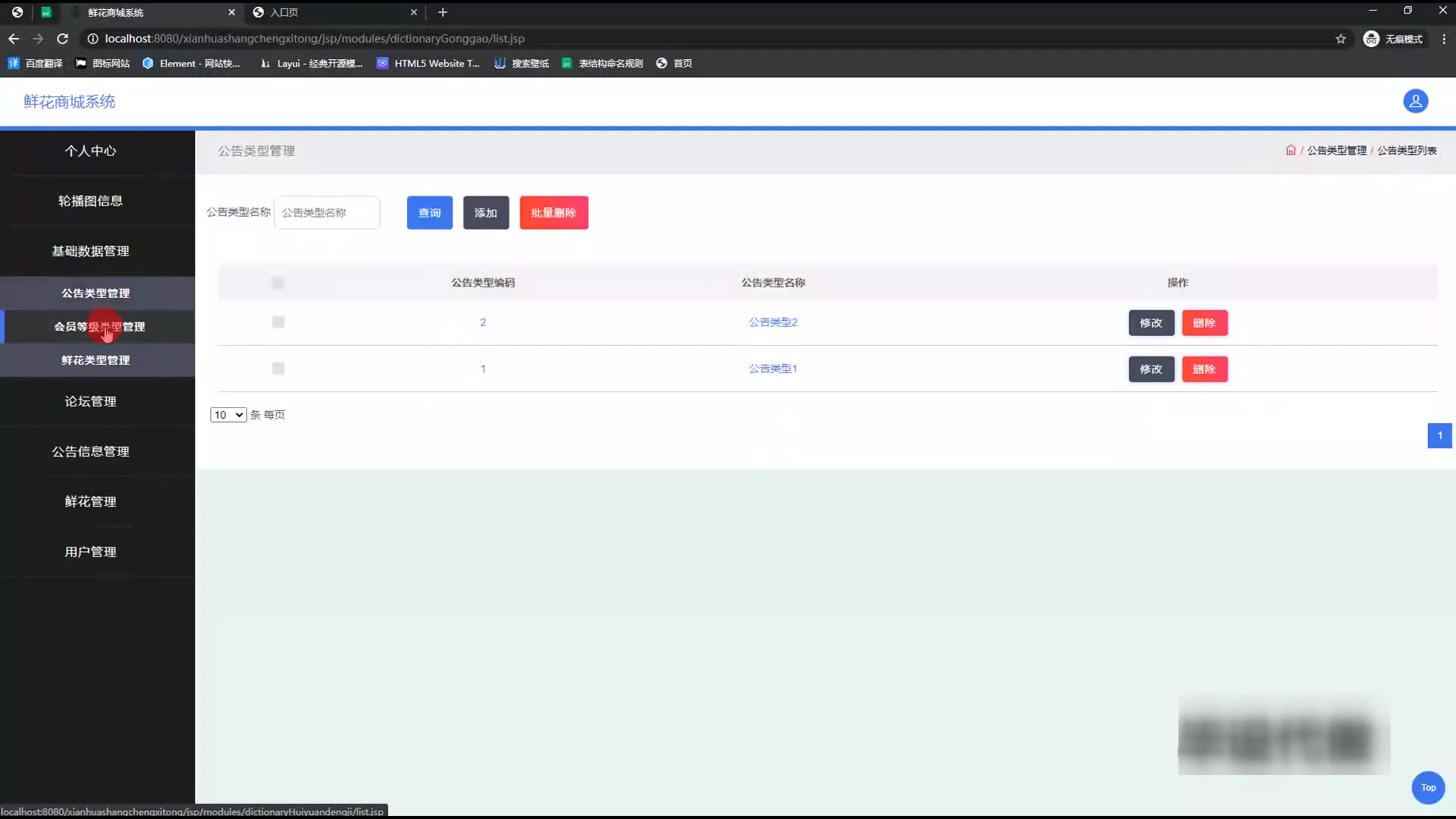Viewport: 1456px width, 819px height.
Task: Open the 百度翻译 bookmark
Action: [35, 64]
